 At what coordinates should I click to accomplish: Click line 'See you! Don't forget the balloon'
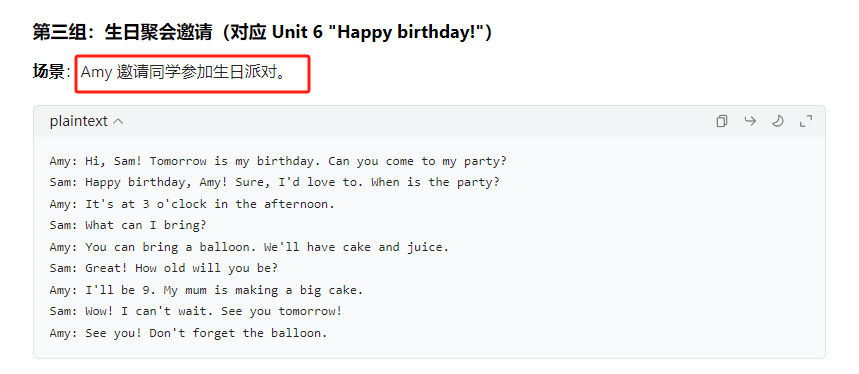pyautogui.click(x=188, y=333)
